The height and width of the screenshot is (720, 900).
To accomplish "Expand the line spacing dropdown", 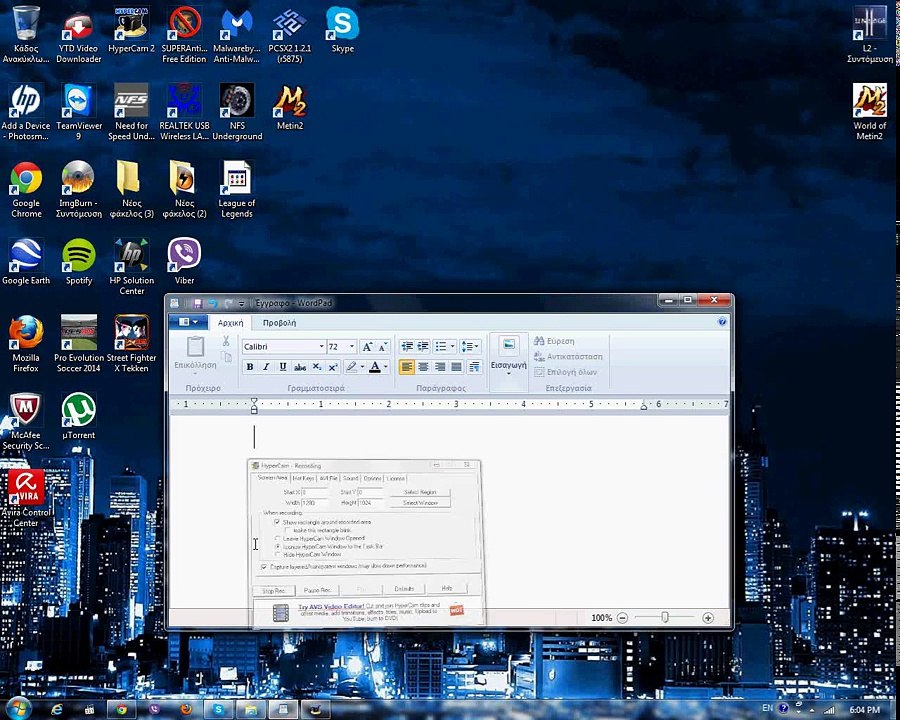I will coord(478,346).
